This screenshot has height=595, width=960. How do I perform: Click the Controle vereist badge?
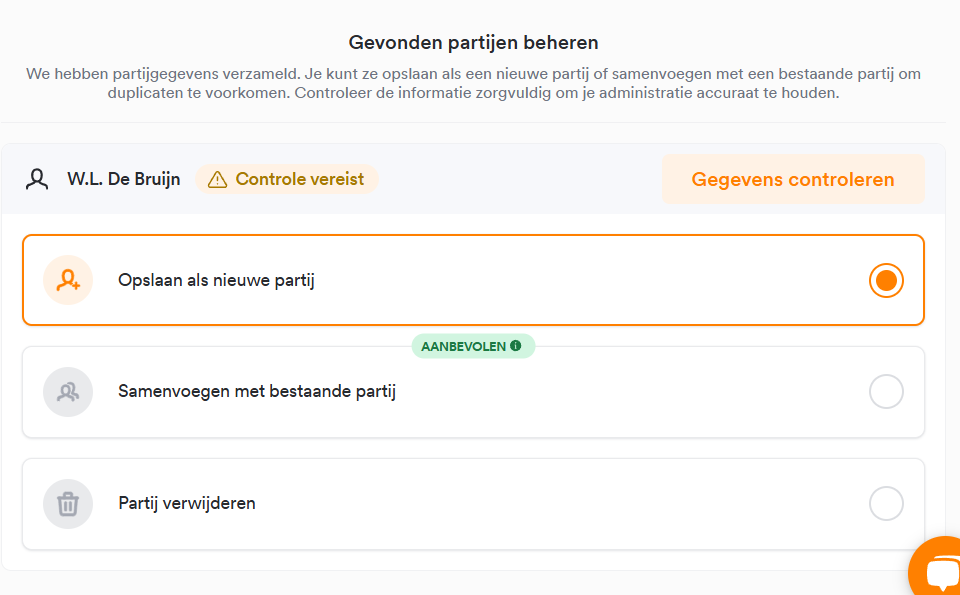point(287,179)
